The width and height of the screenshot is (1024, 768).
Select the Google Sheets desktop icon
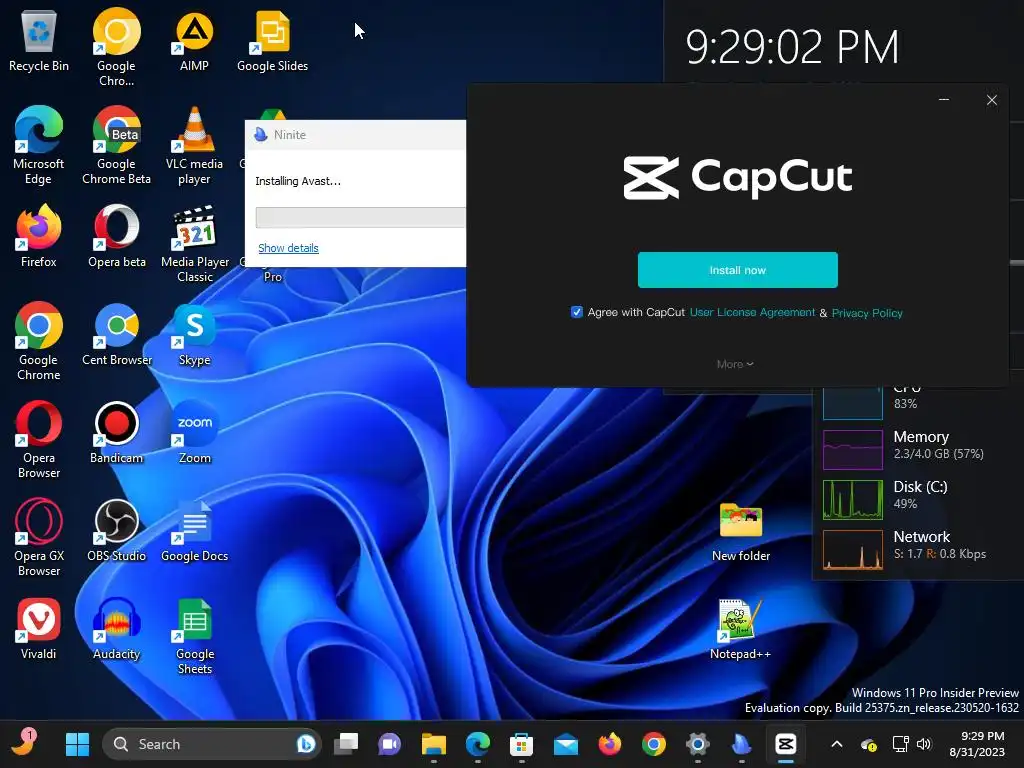pos(195,636)
